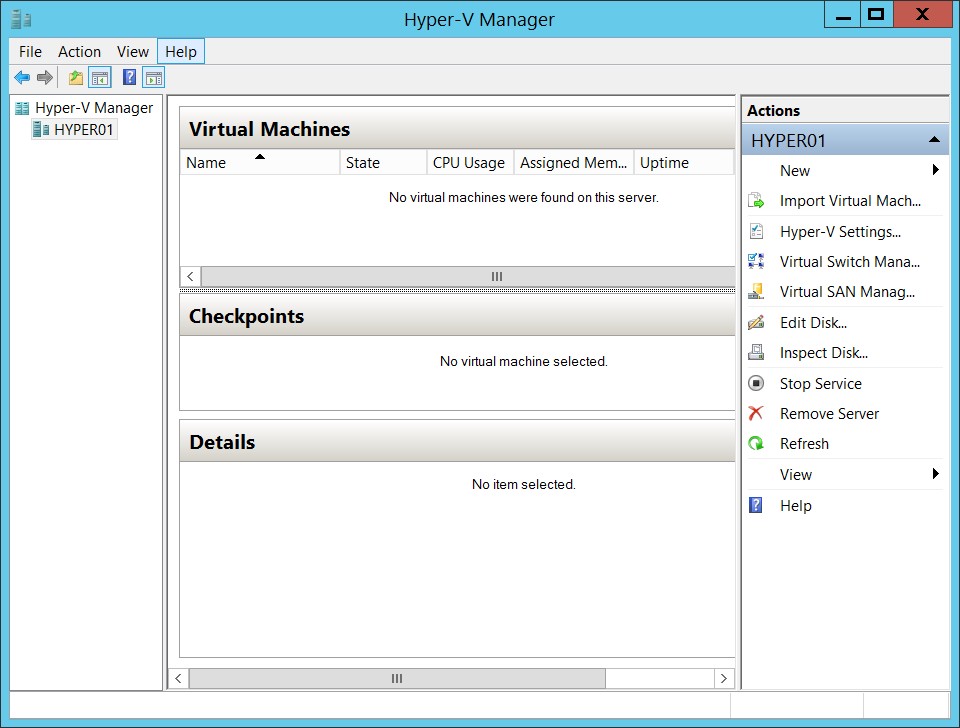This screenshot has width=960, height=728.
Task: Click Stop Service action
Action: tap(820, 384)
